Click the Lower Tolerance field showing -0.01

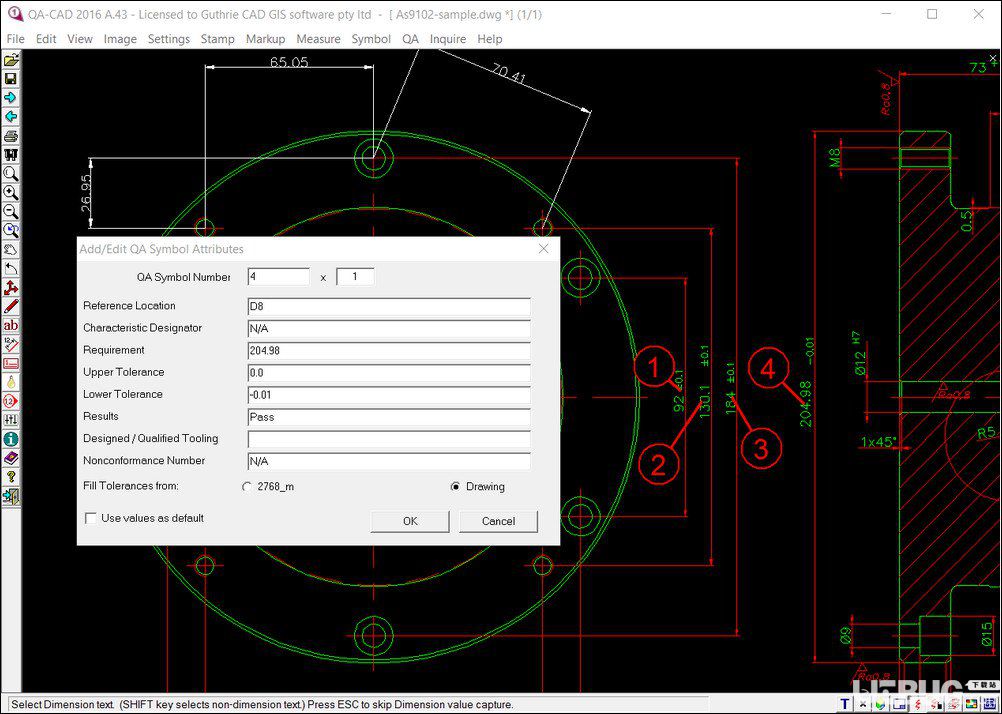[389, 395]
